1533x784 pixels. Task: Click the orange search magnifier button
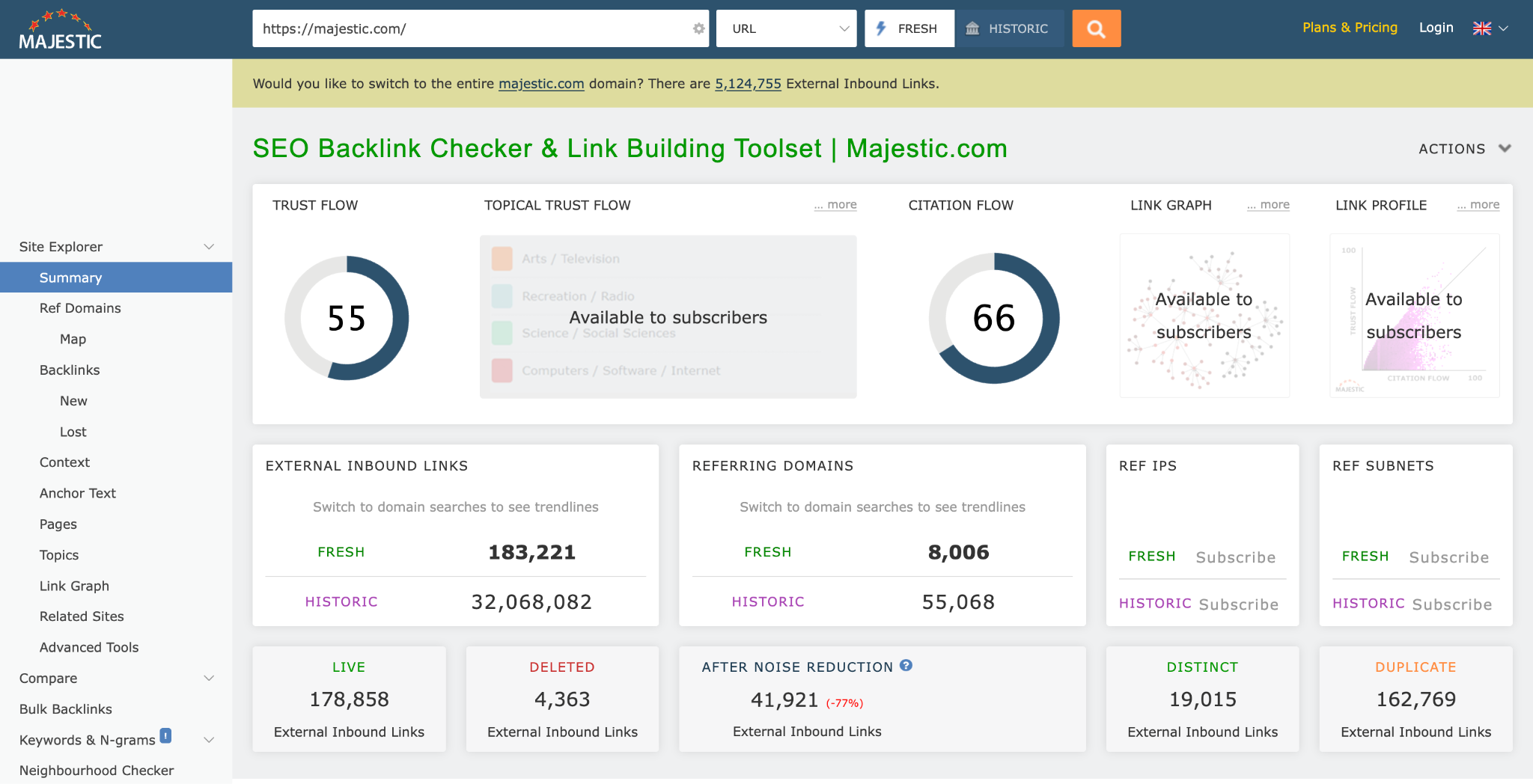pyautogui.click(x=1096, y=28)
